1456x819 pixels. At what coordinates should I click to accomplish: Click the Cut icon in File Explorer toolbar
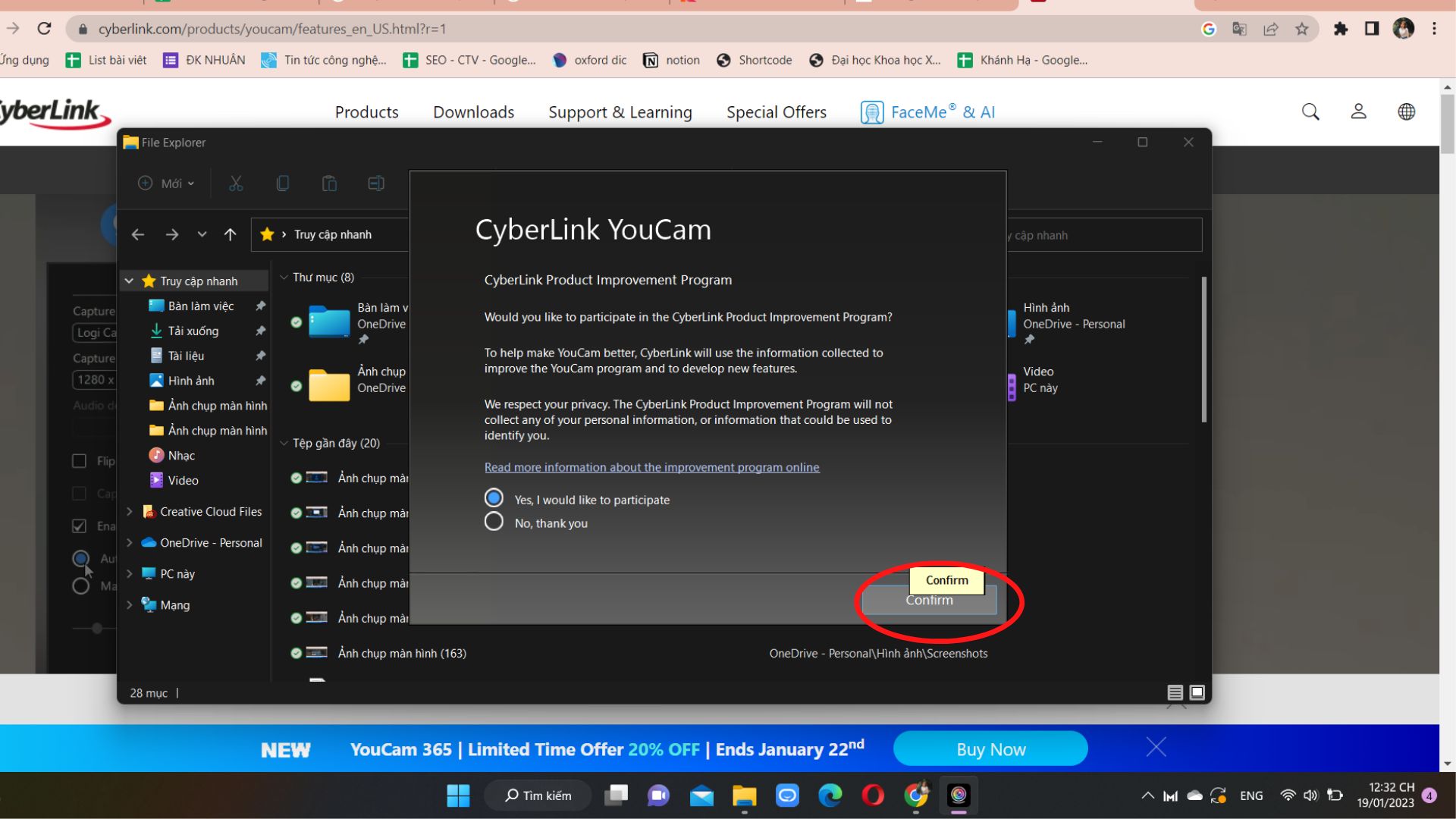(236, 184)
